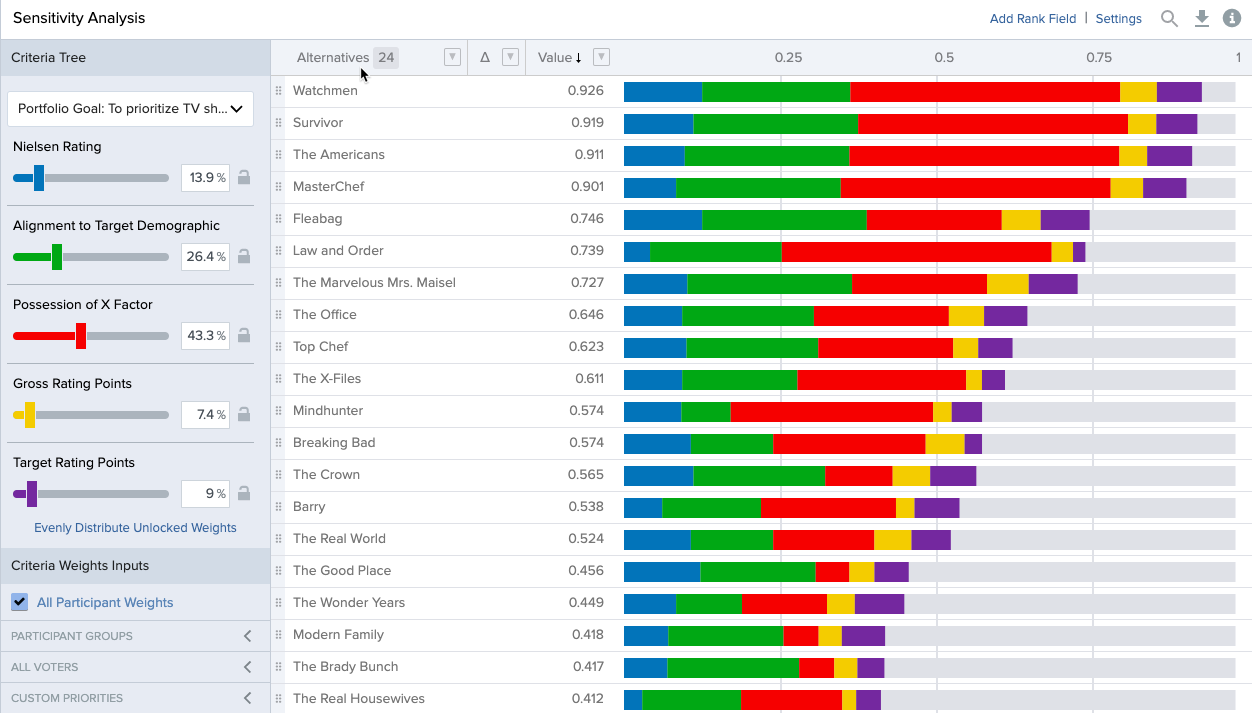Open the Portfolio Goal dropdown

(130, 109)
